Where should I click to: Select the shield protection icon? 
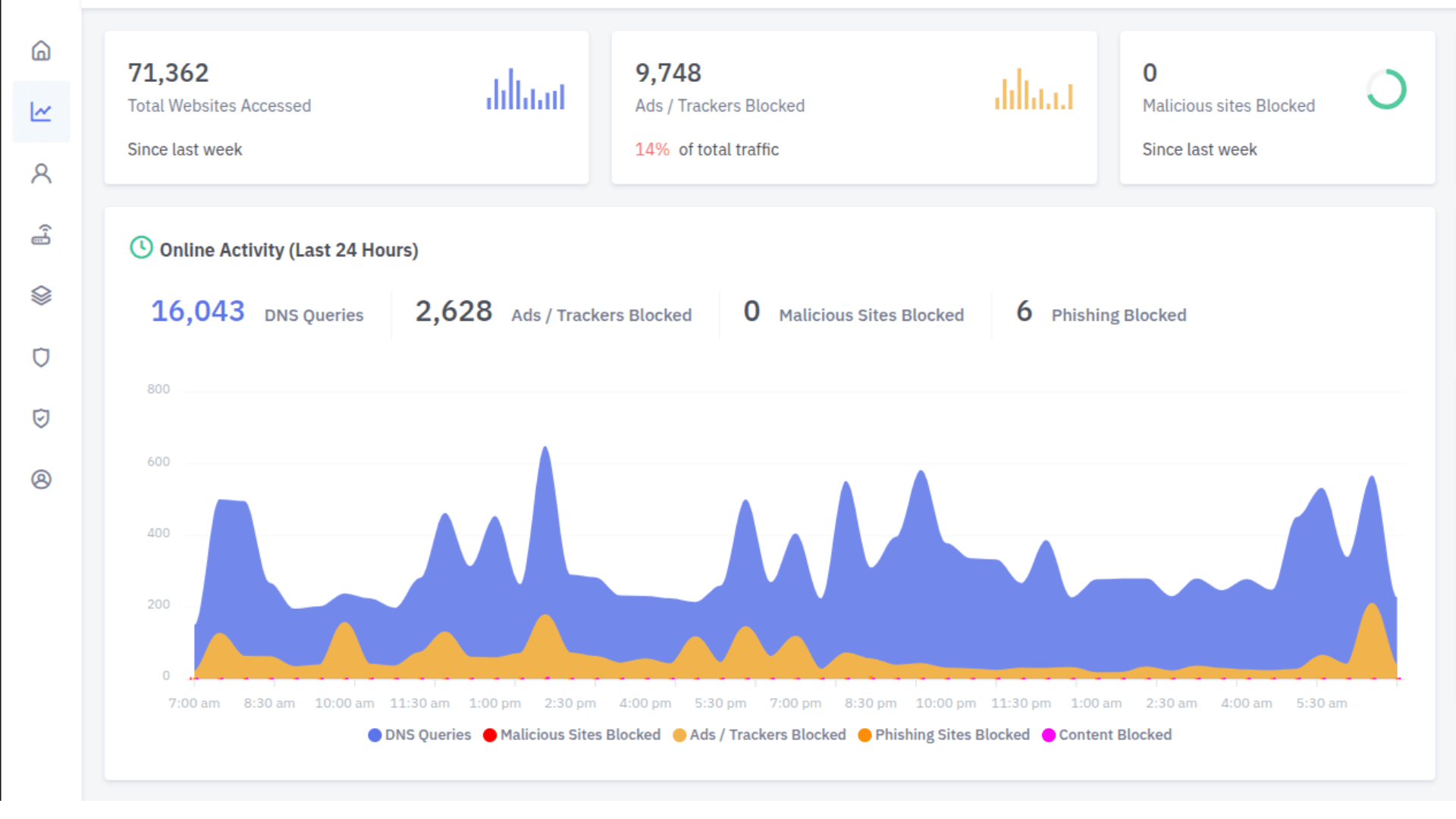[x=42, y=357]
